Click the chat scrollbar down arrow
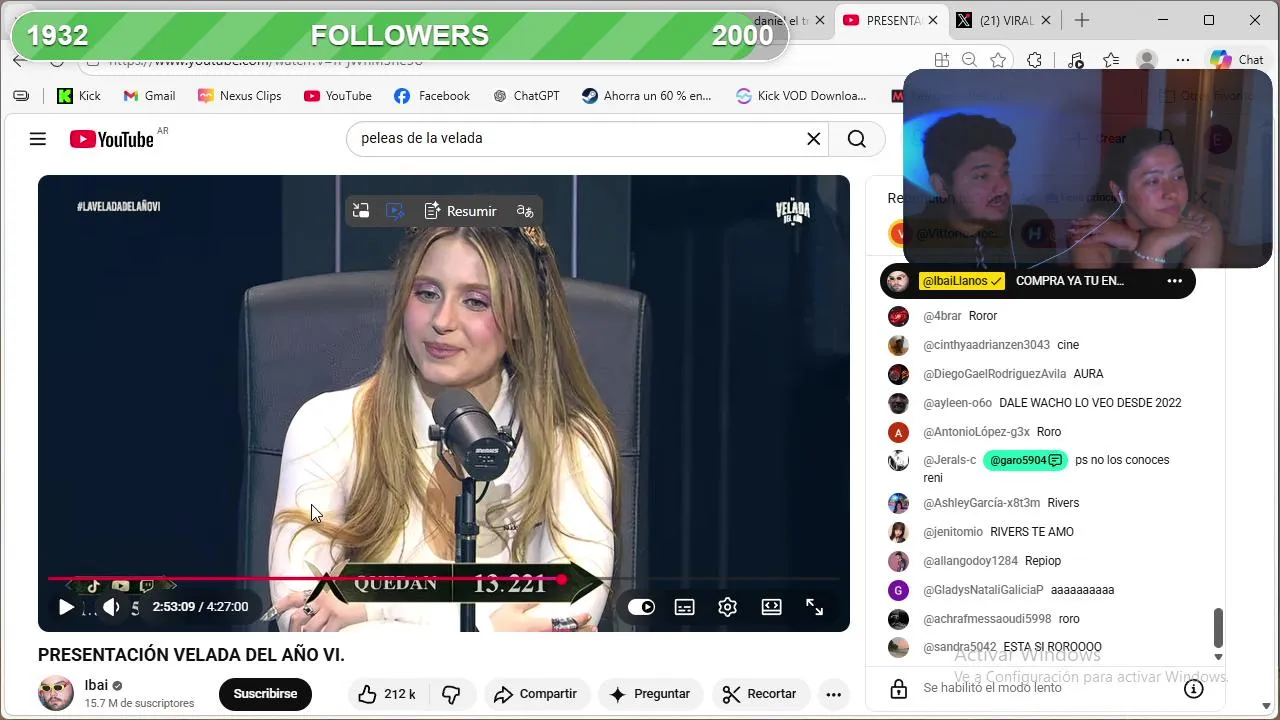 click(1218, 657)
